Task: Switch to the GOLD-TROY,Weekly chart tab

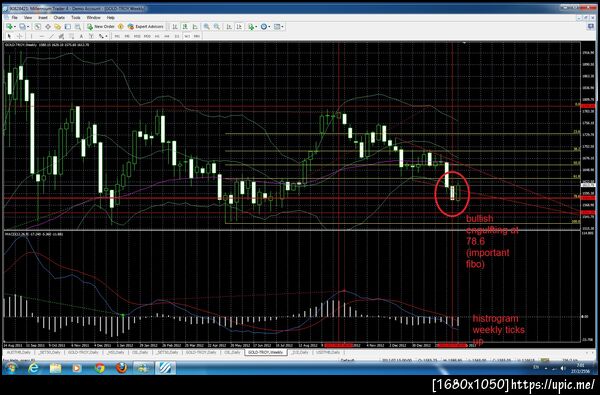Action: coord(266,352)
